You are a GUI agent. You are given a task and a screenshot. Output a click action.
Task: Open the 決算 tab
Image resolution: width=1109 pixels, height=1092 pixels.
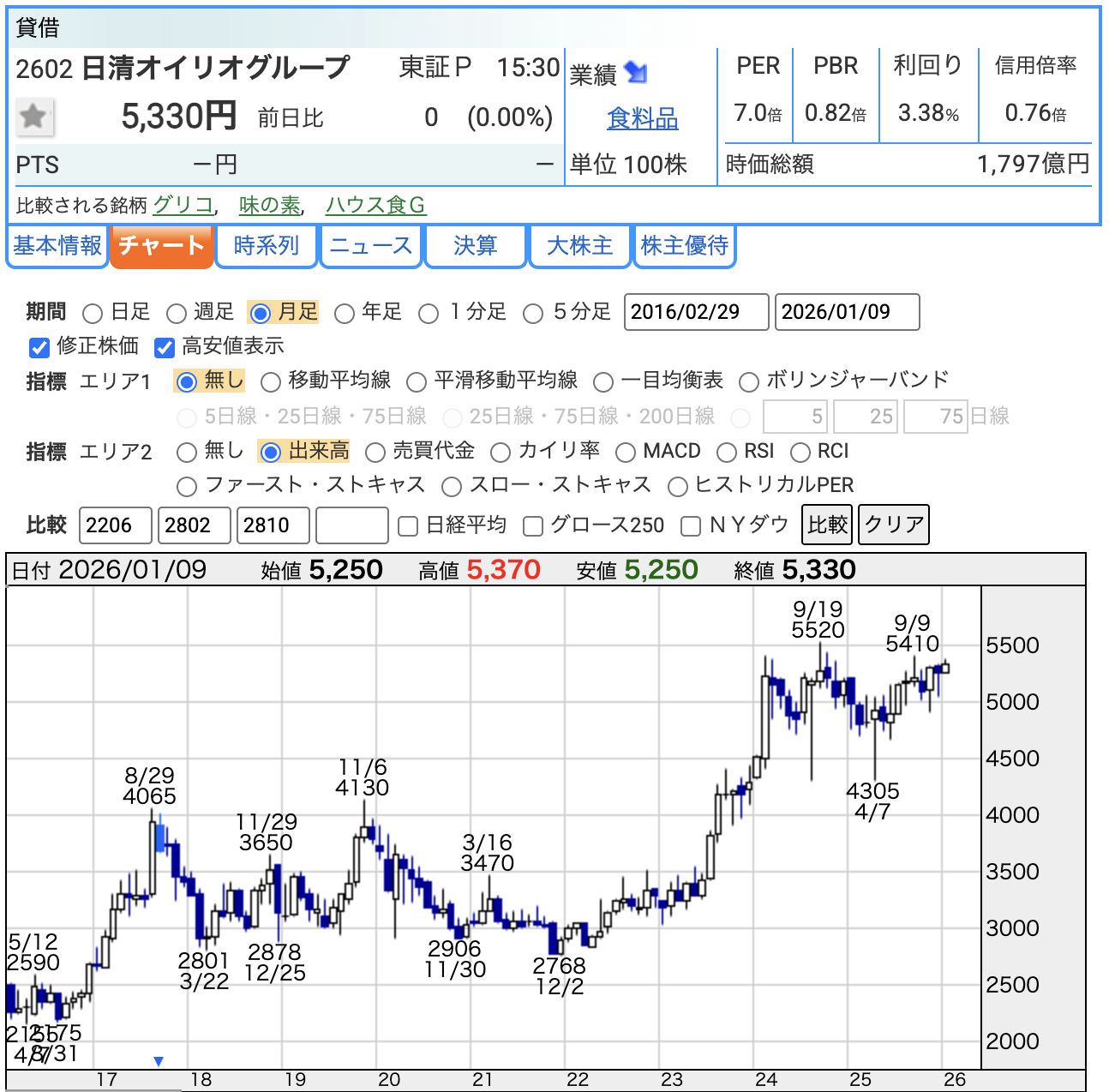tap(475, 246)
